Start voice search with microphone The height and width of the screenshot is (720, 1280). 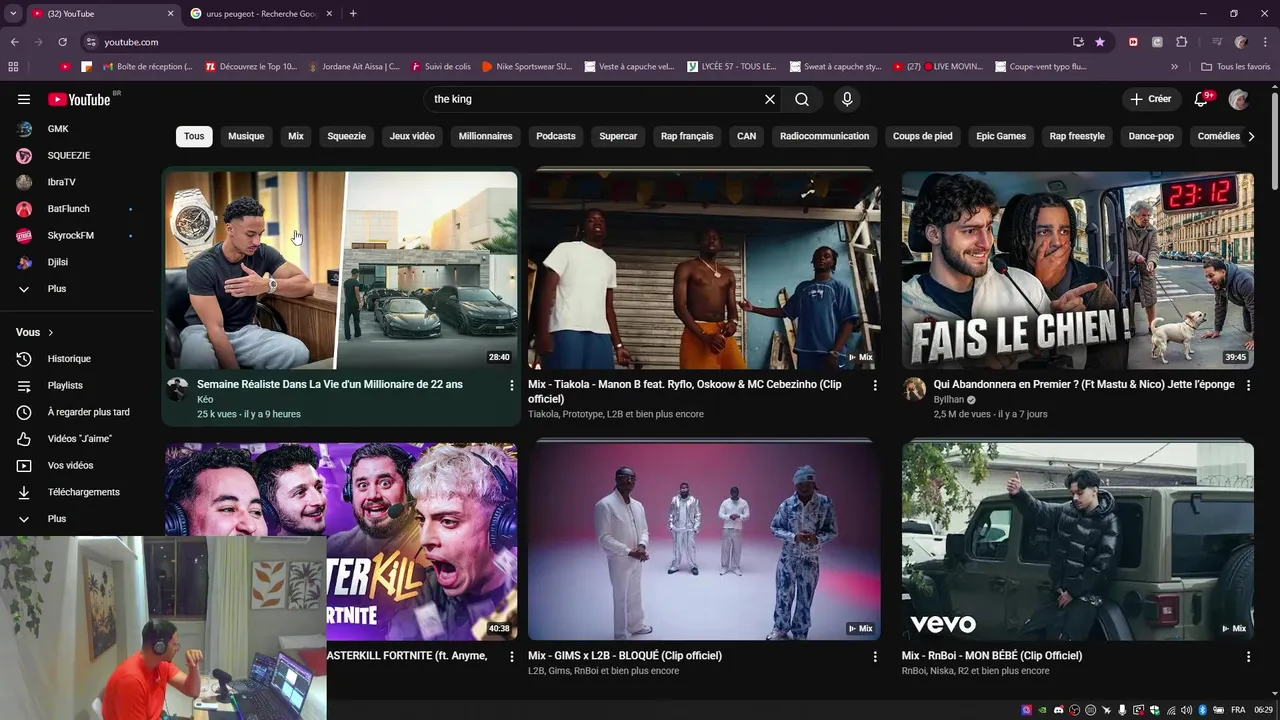click(x=847, y=99)
